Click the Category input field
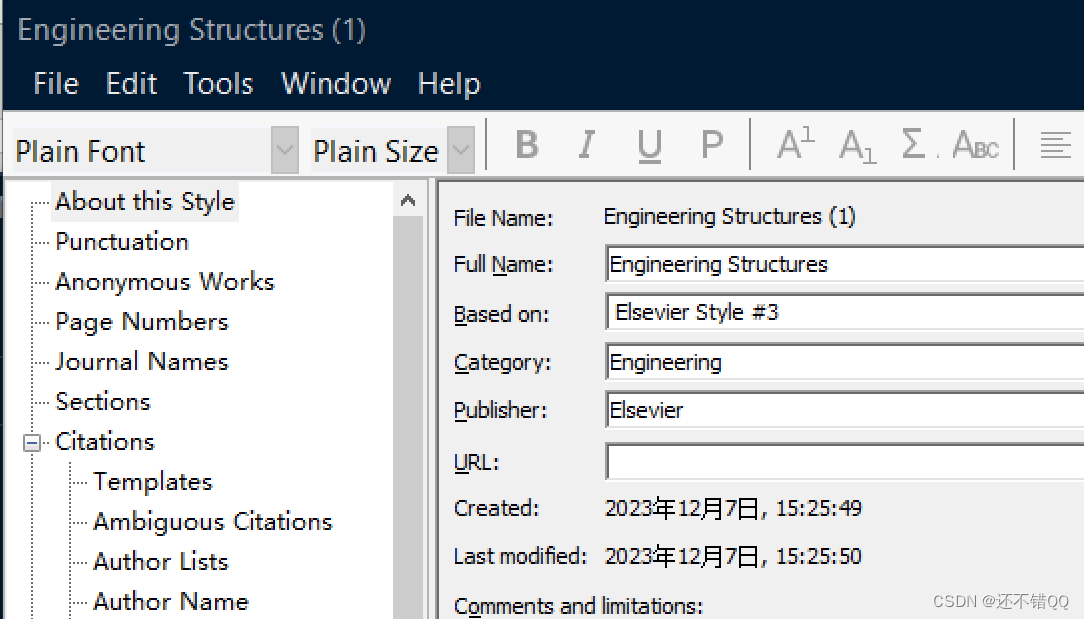The height and width of the screenshot is (619, 1084). point(845,362)
